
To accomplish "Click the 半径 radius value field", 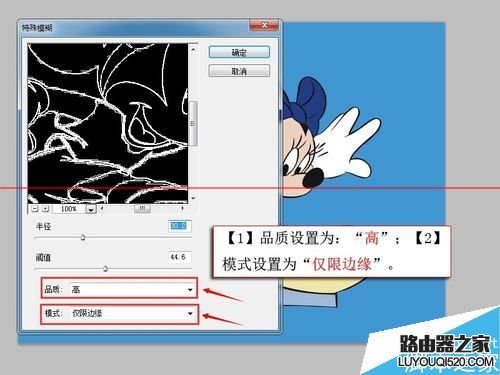I will [180, 226].
